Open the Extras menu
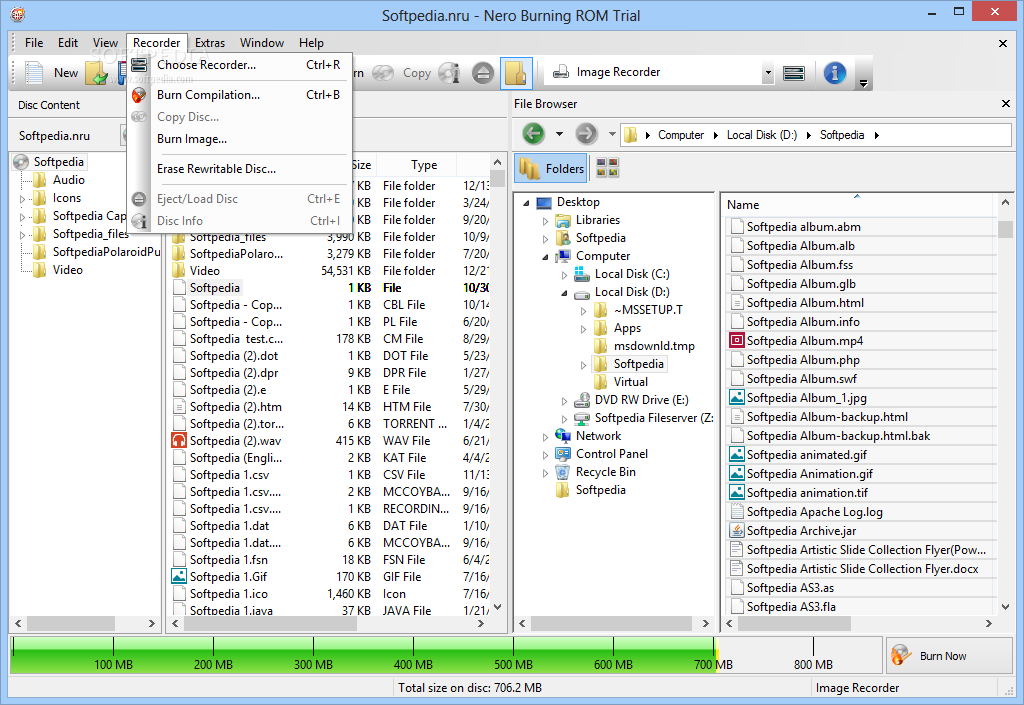The height and width of the screenshot is (705, 1024). click(x=210, y=42)
